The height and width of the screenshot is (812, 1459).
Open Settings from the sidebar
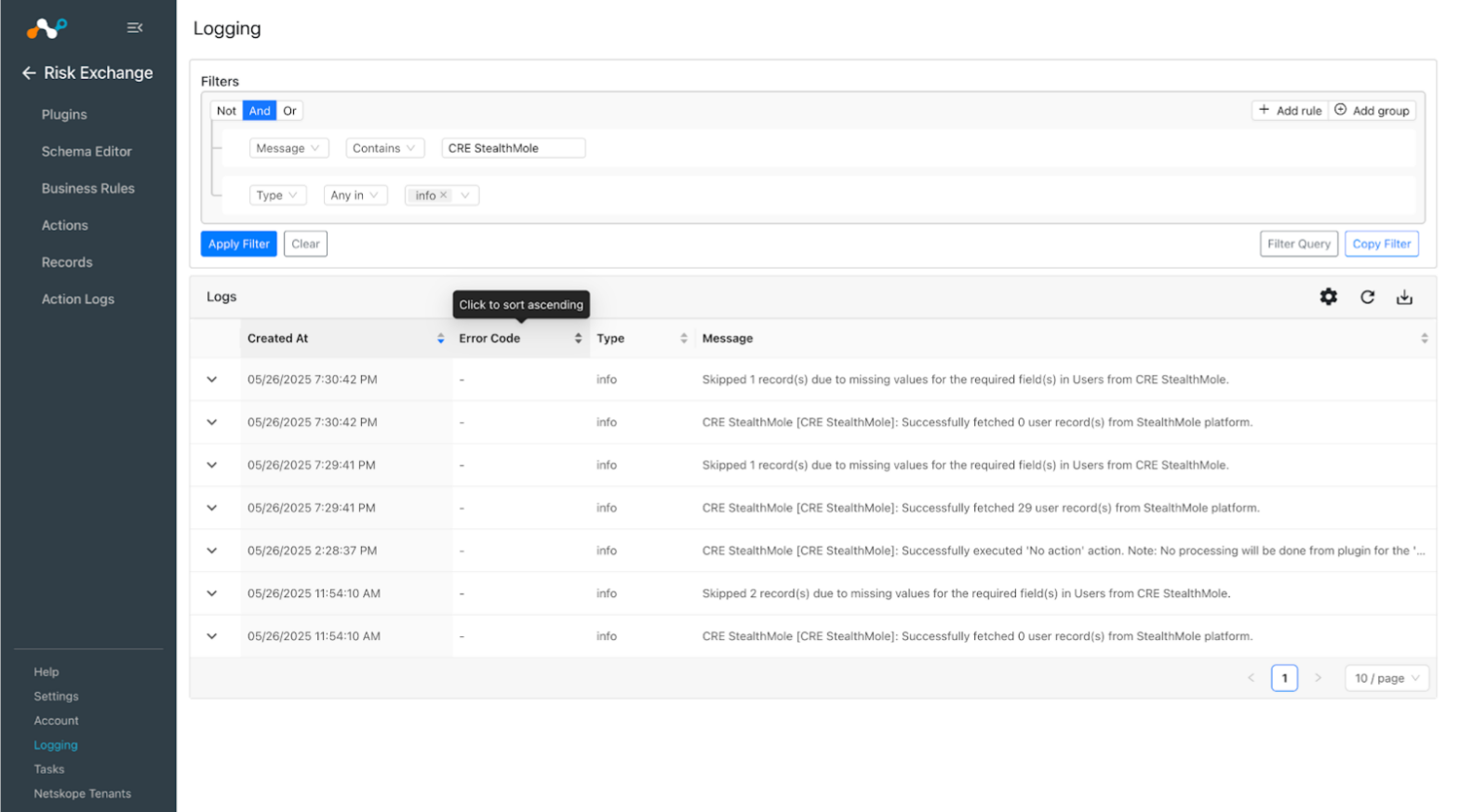(56, 696)
